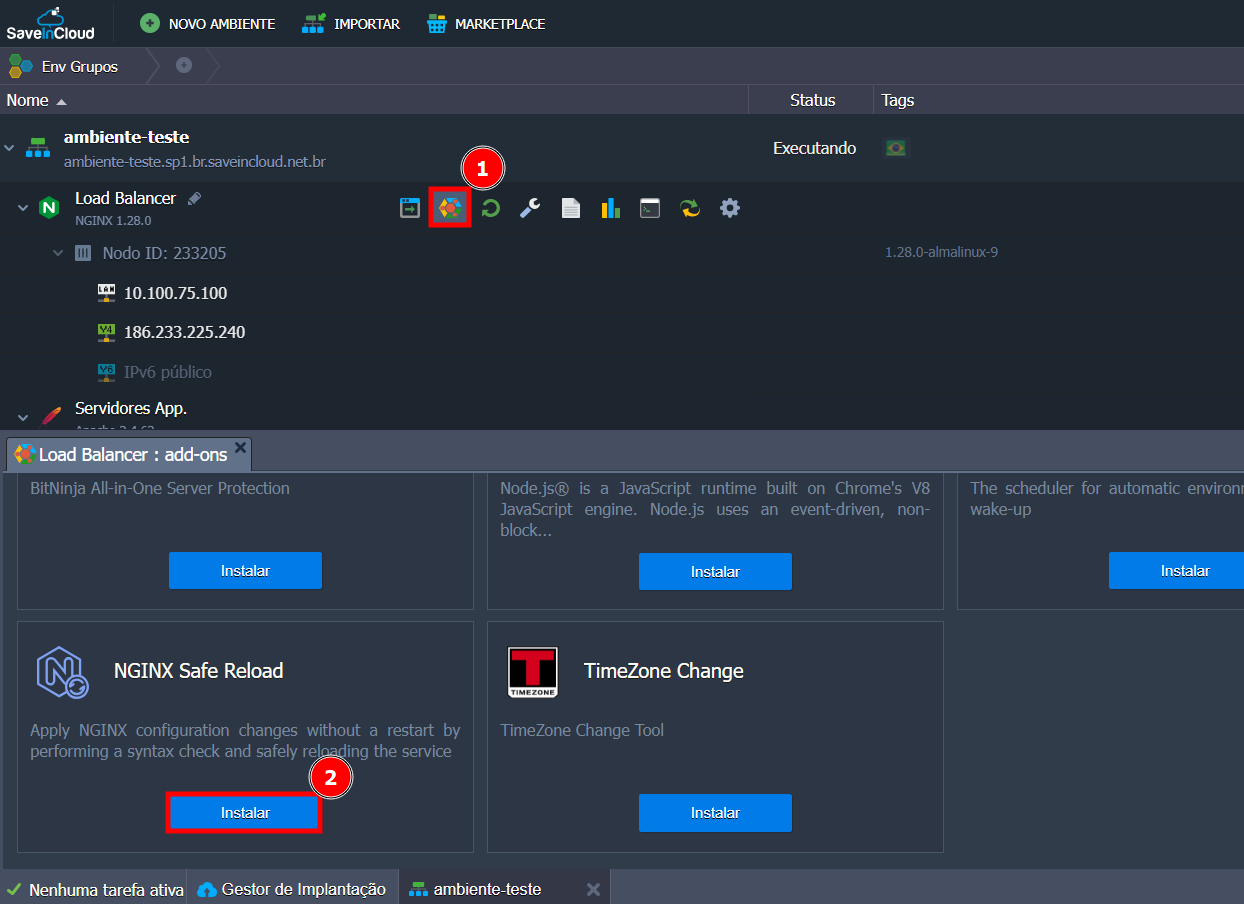Click the 1.28.0-almalinux-9 tag

pyautogui.click(x=941, y=252)
